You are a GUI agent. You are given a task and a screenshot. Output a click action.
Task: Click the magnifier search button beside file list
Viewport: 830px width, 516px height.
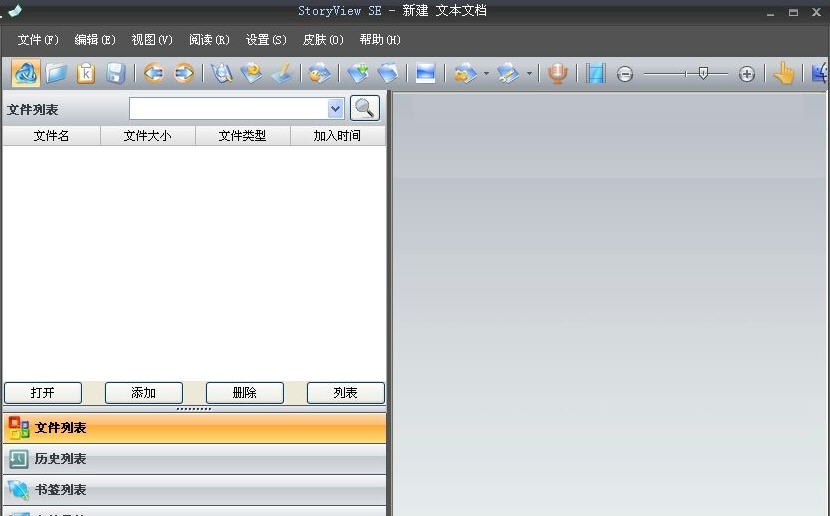click(365, 108)
